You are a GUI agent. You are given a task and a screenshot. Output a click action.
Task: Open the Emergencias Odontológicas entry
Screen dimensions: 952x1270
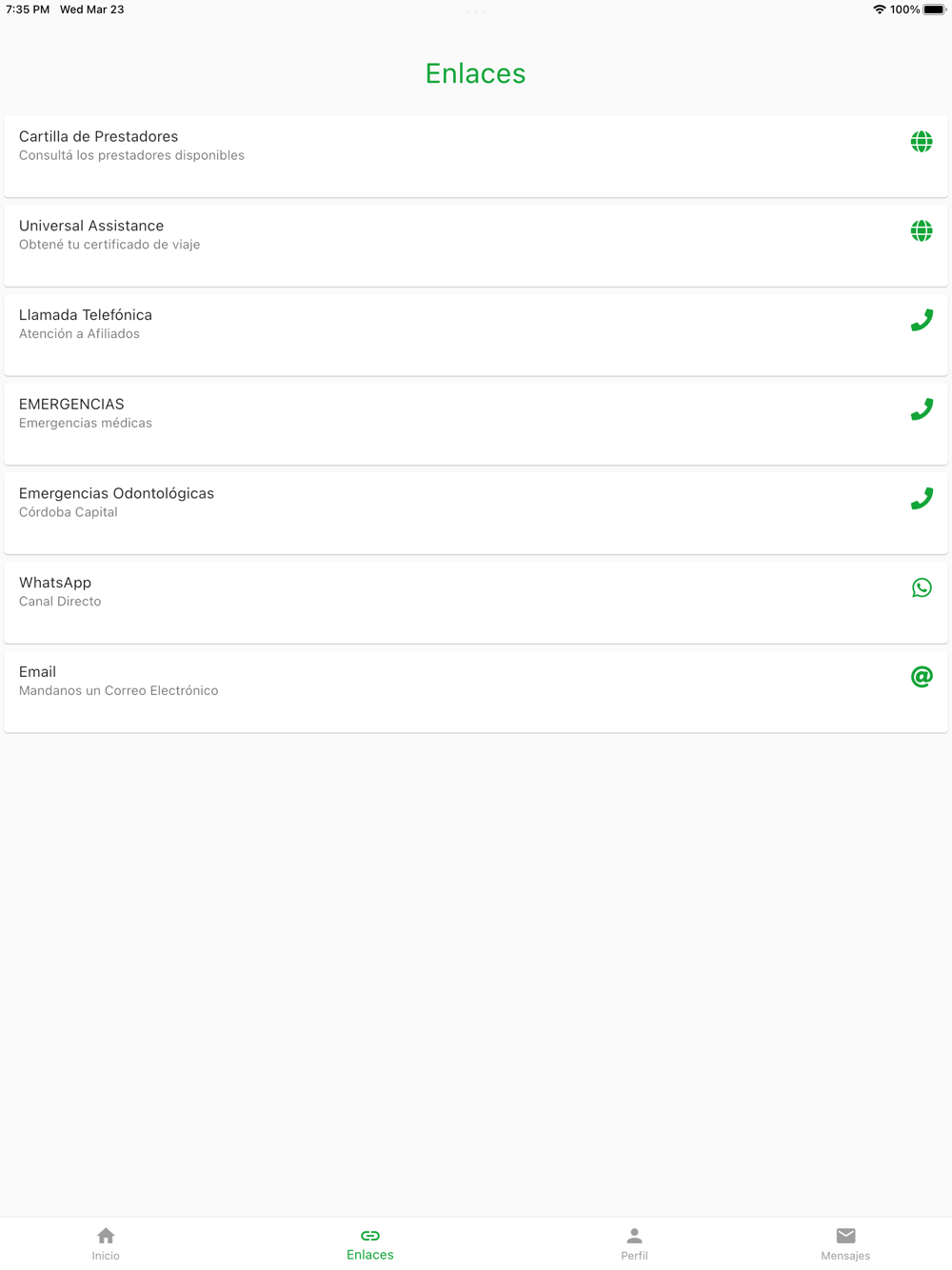tap(116, 494)
